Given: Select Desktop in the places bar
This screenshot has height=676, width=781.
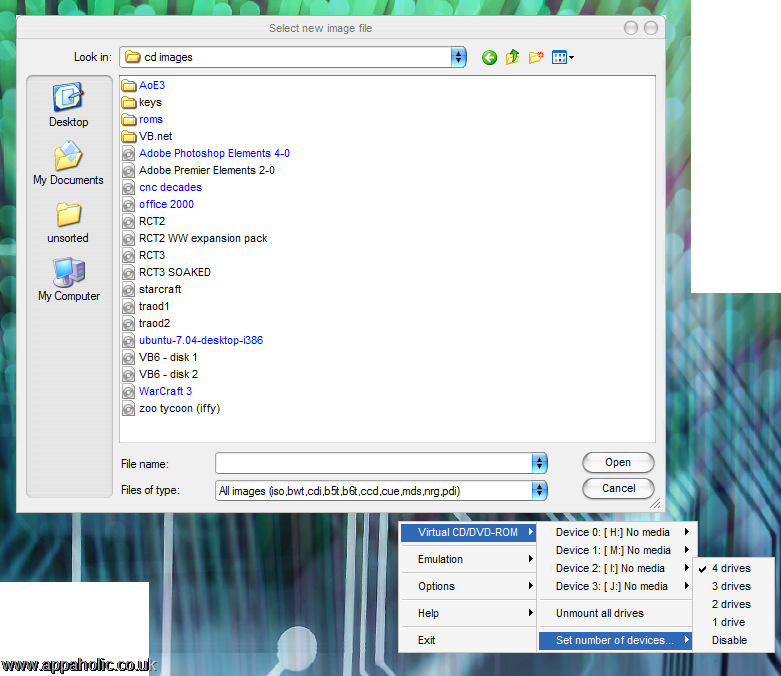Looking at the screenshot, I should click(x=68, y=105).
